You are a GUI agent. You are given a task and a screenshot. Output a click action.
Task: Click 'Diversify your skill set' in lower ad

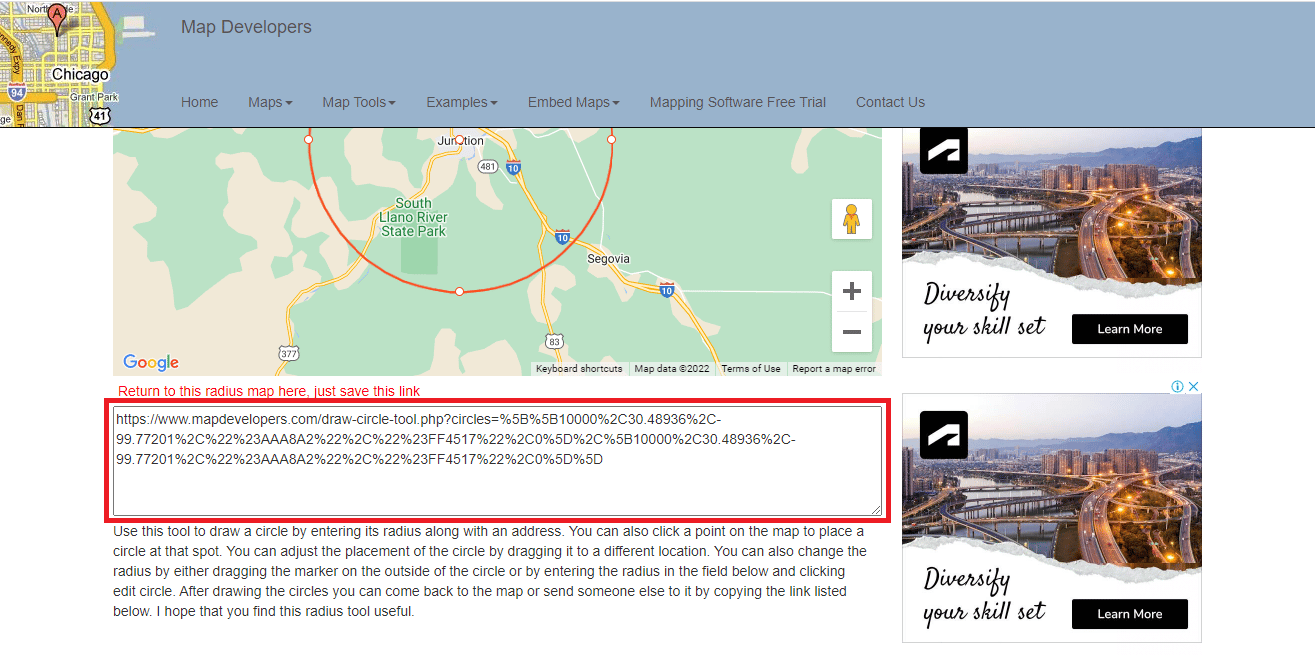click(x=984, y=596)
